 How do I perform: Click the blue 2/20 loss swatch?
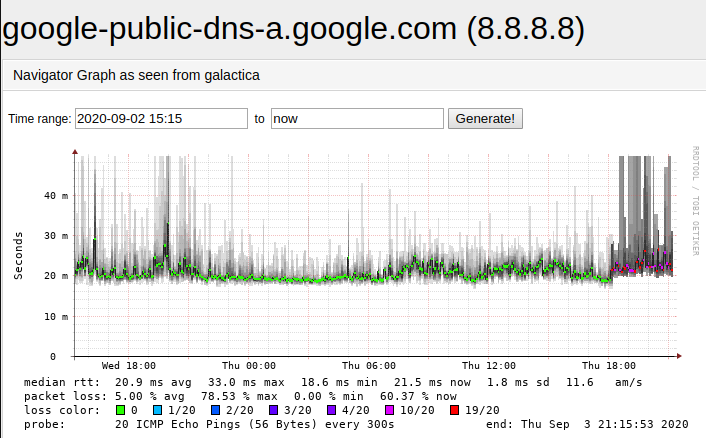(215, 411)
